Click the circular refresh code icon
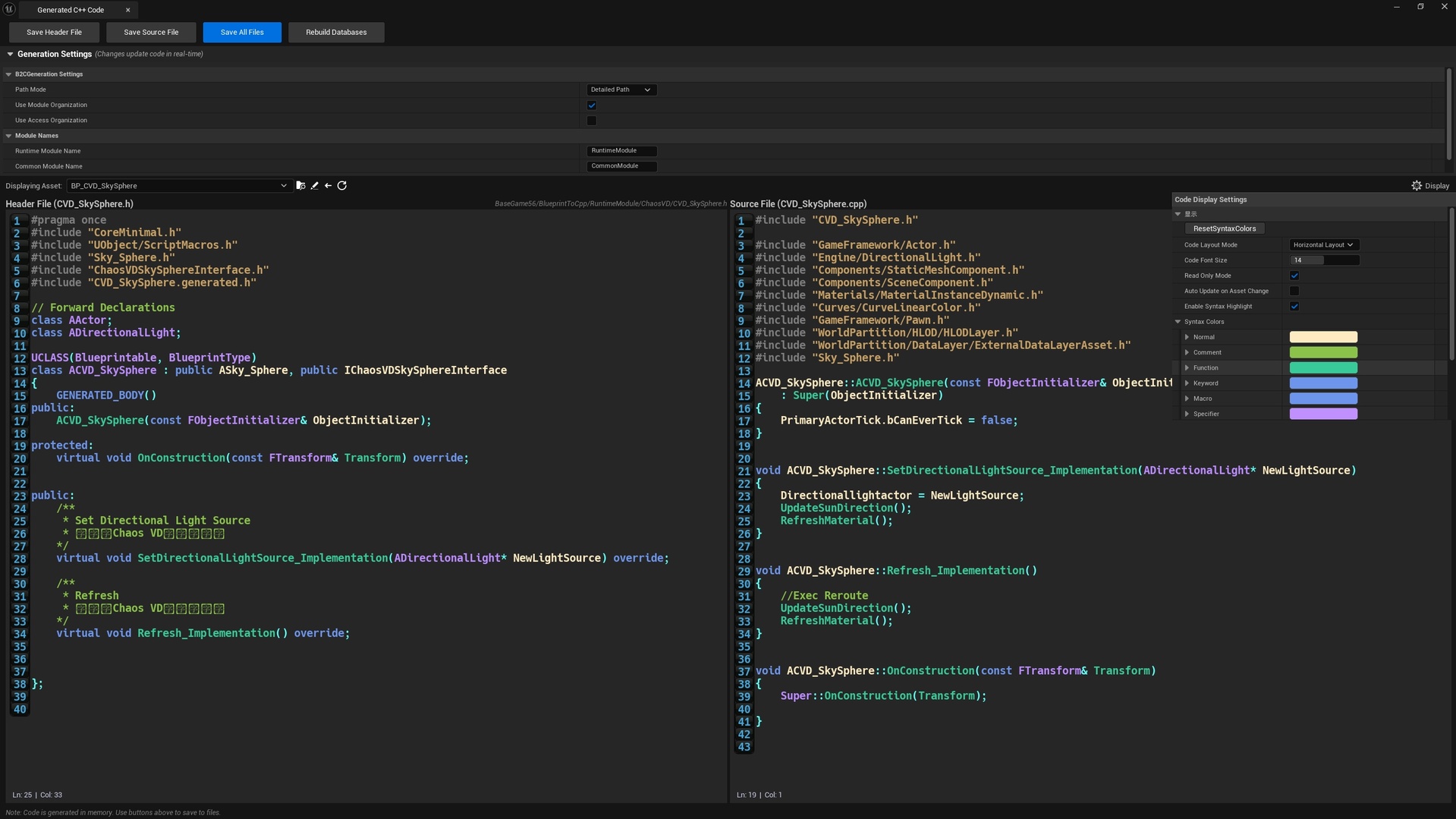Viewport: 1456px width, 819px height. (342, 185)
